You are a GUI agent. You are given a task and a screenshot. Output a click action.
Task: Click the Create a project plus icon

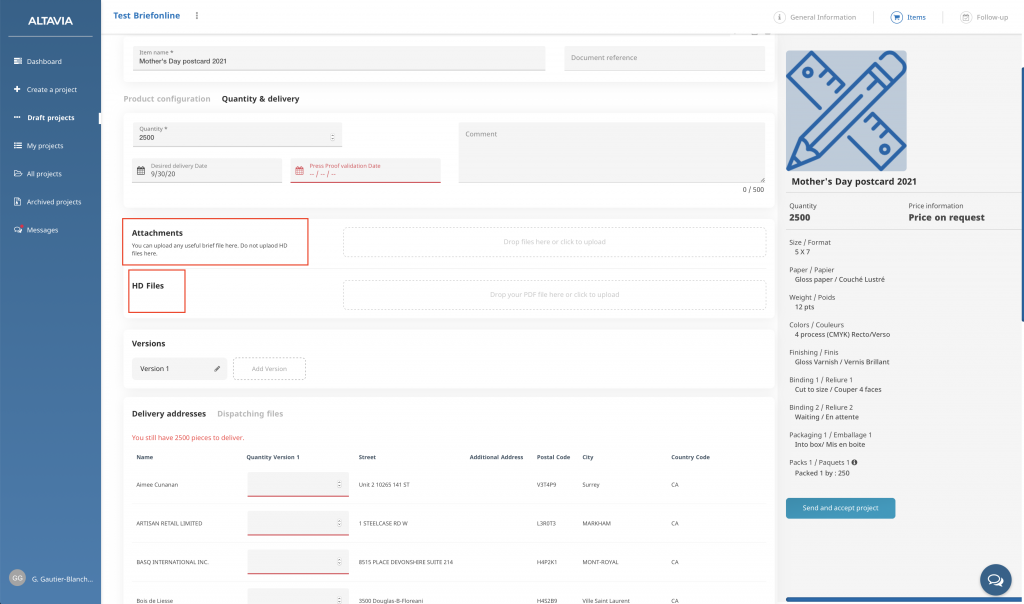17,90
